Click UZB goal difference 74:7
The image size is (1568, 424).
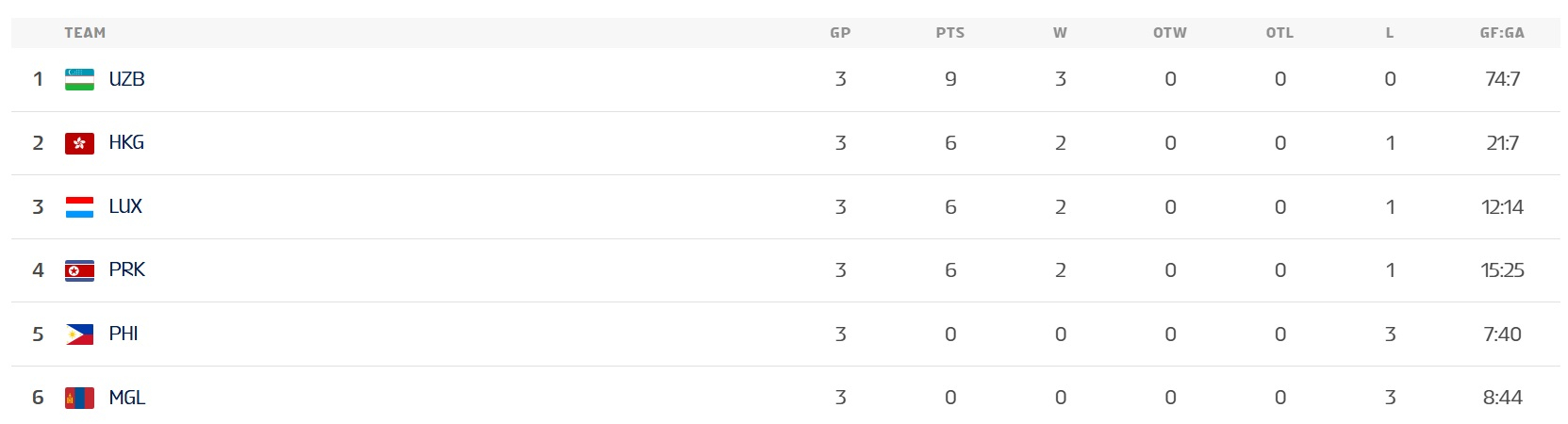(1502, 79)
